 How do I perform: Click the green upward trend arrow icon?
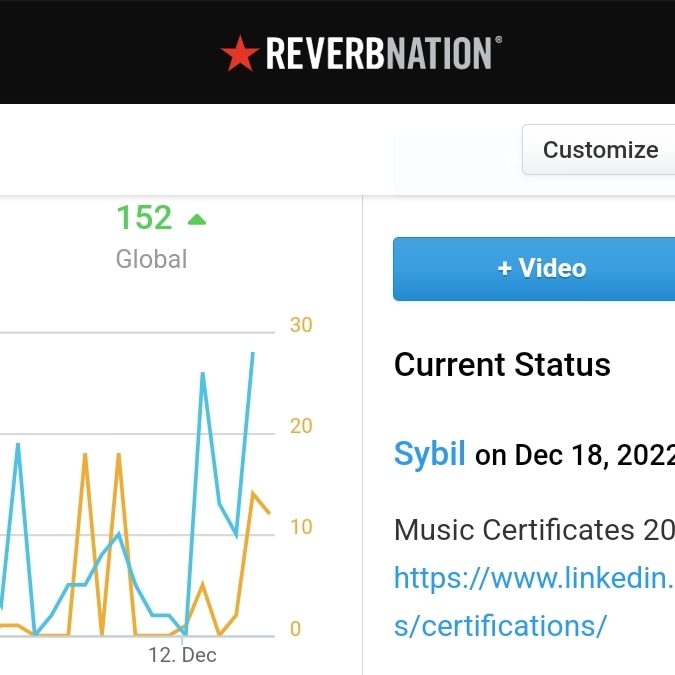click(197, 220)
